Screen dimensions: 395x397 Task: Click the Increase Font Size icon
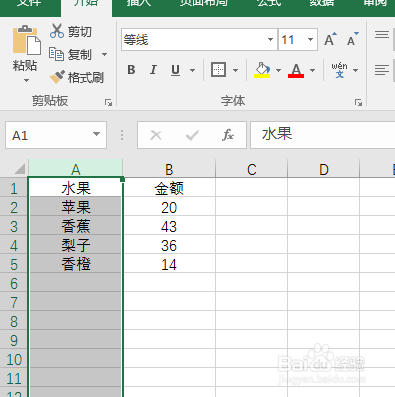(x=330, y=39)
